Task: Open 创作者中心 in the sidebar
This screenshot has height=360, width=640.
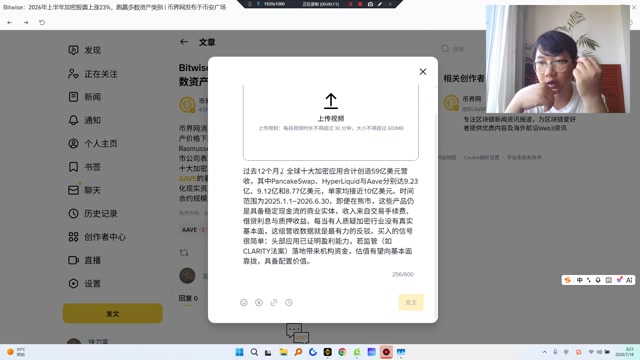Action: pos(97,237)
